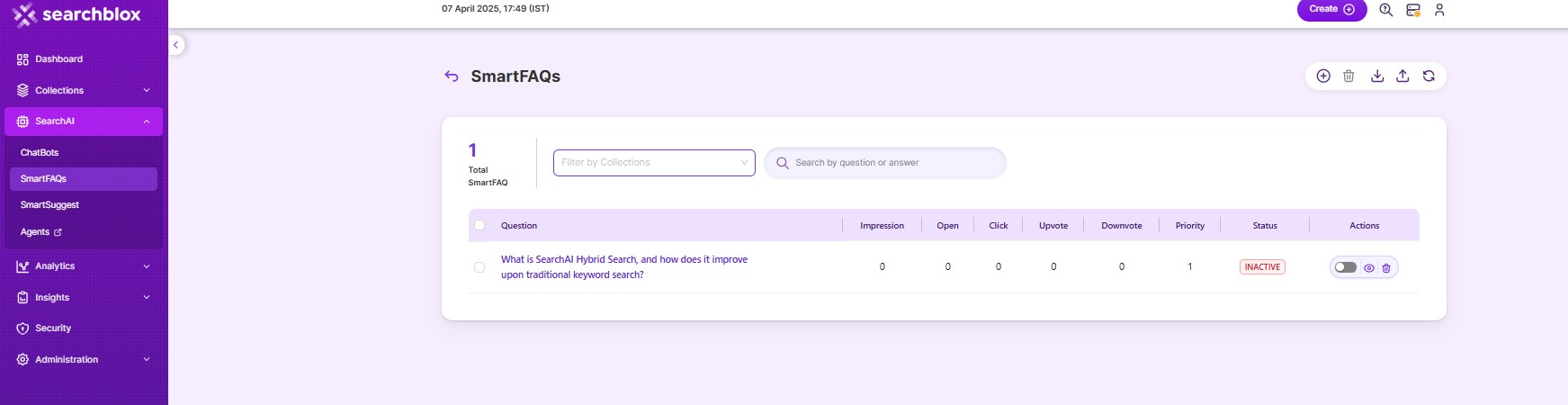Open the server status icon in header
Screen dimensions: 1568x405
1413,10
